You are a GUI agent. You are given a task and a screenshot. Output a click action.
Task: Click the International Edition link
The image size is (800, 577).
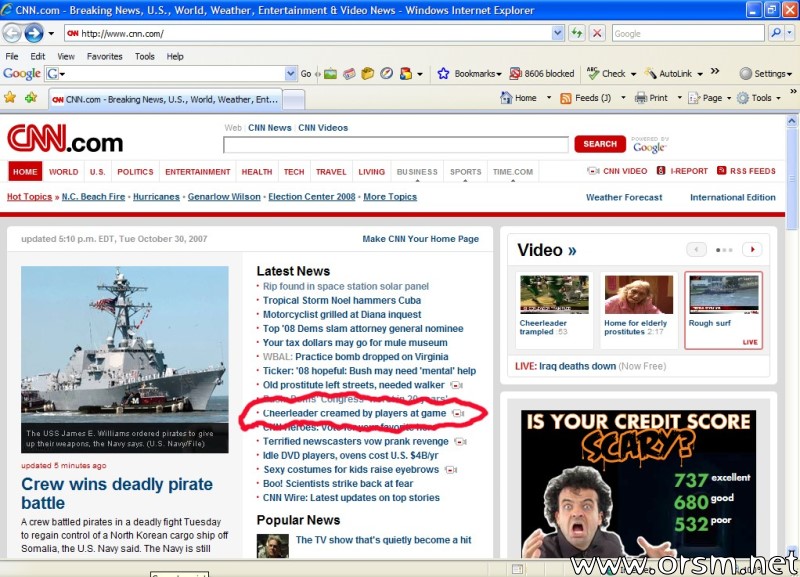[x=733, y=197]
